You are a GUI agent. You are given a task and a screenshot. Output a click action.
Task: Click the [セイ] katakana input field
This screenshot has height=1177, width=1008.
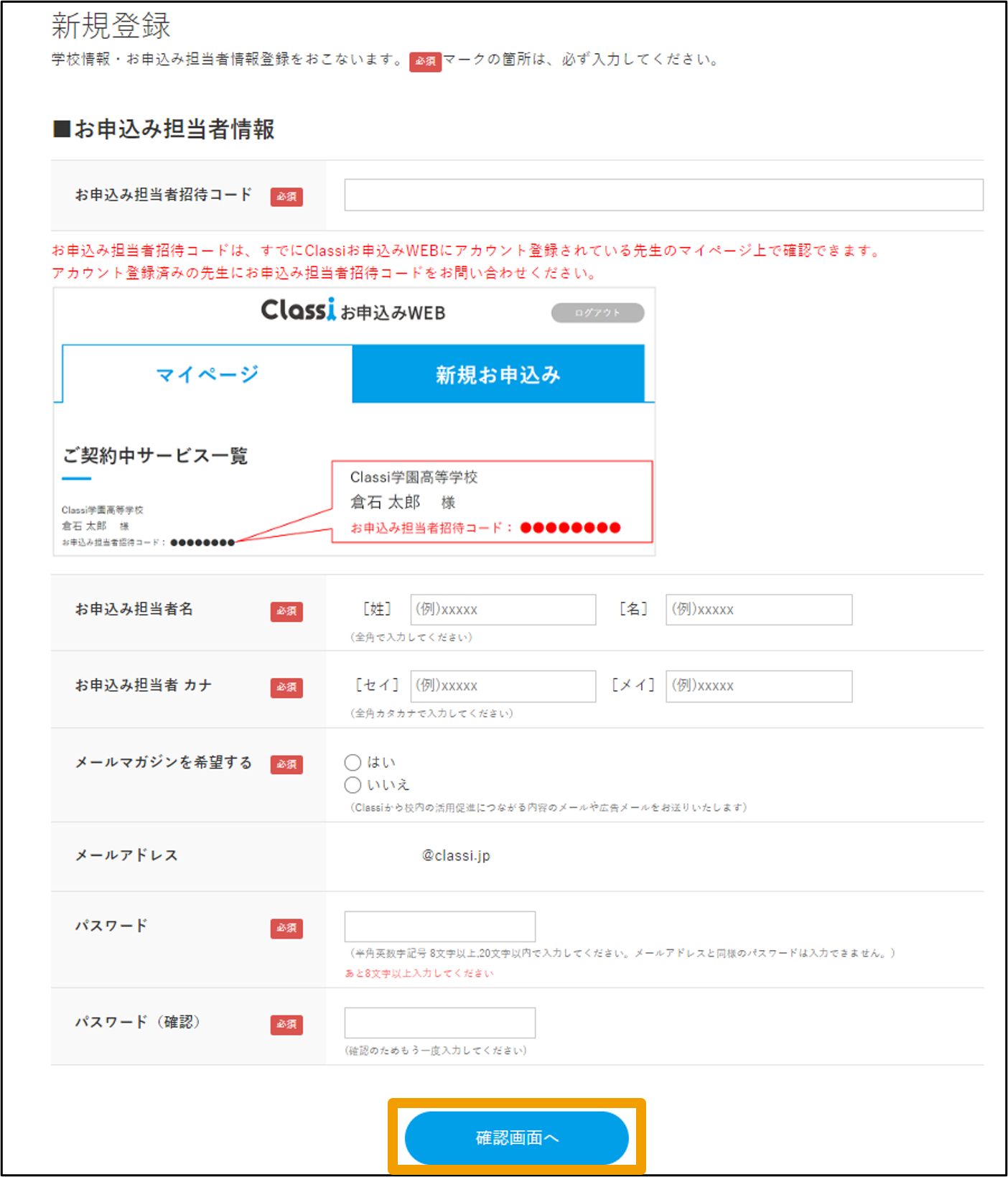coord(503,686)
